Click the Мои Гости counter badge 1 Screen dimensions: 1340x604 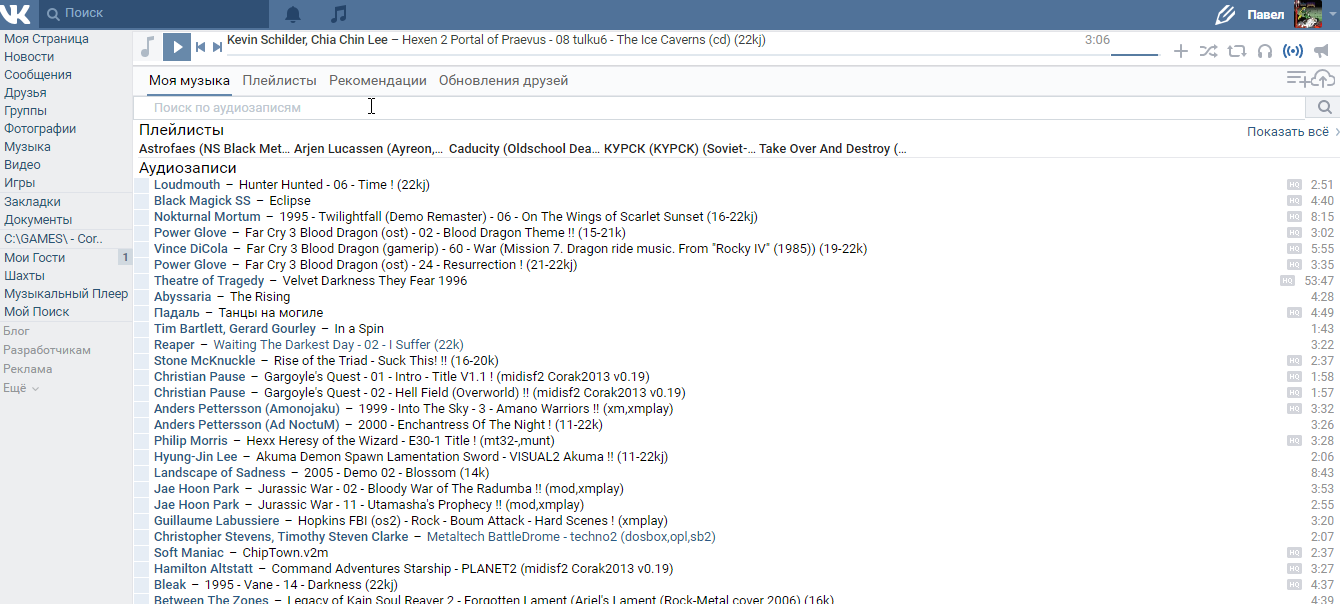(x=125, y=258)
